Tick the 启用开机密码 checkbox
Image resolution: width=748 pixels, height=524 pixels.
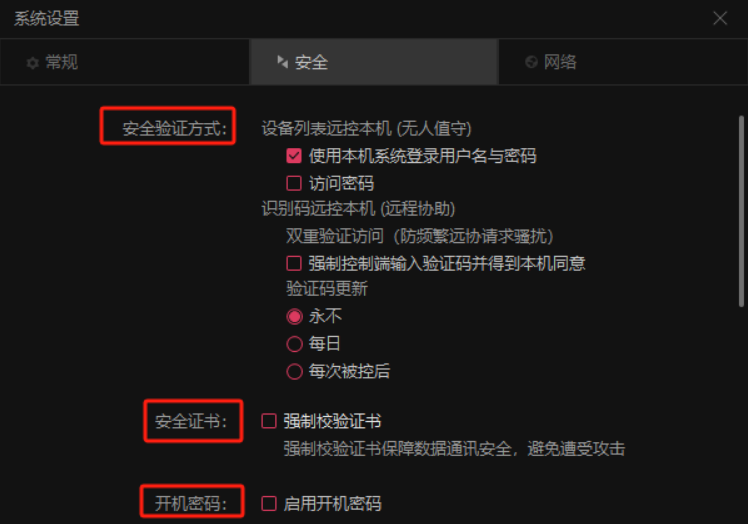(269, 503)
